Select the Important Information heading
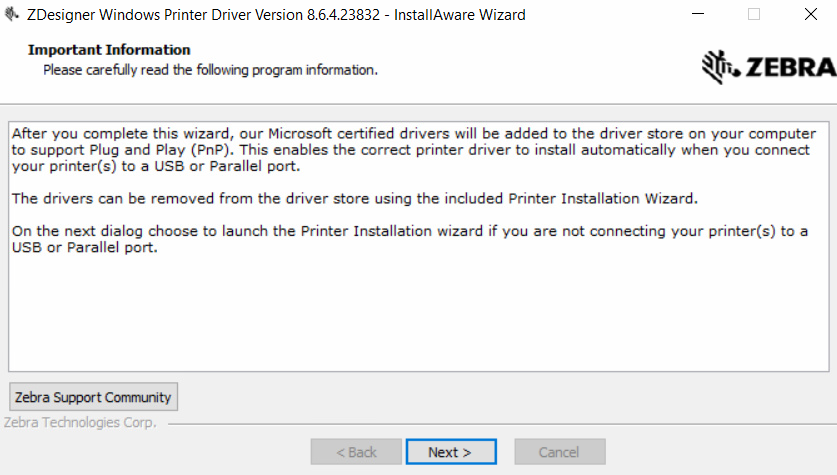 coord(109,50)
